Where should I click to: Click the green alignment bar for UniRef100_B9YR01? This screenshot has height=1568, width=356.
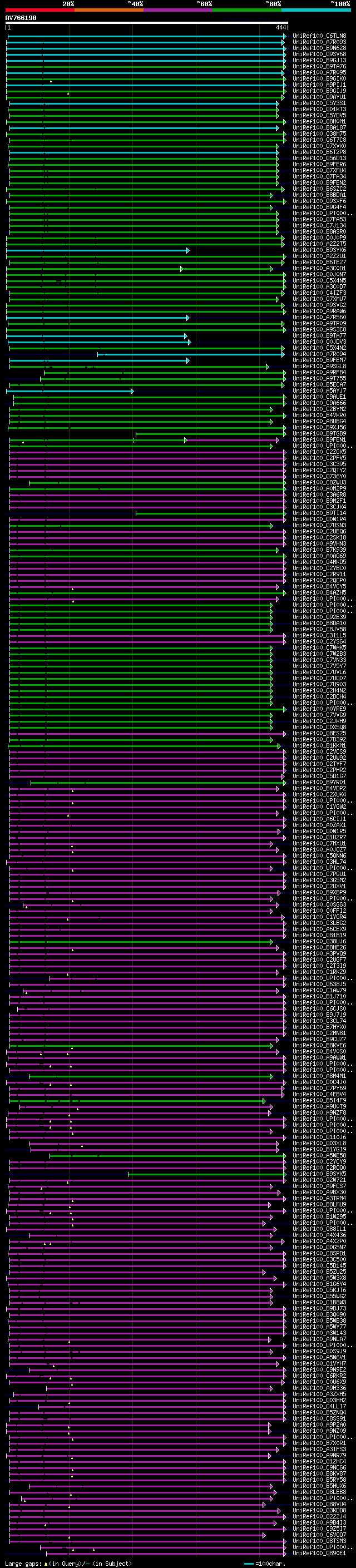click(x=158, y=783)
